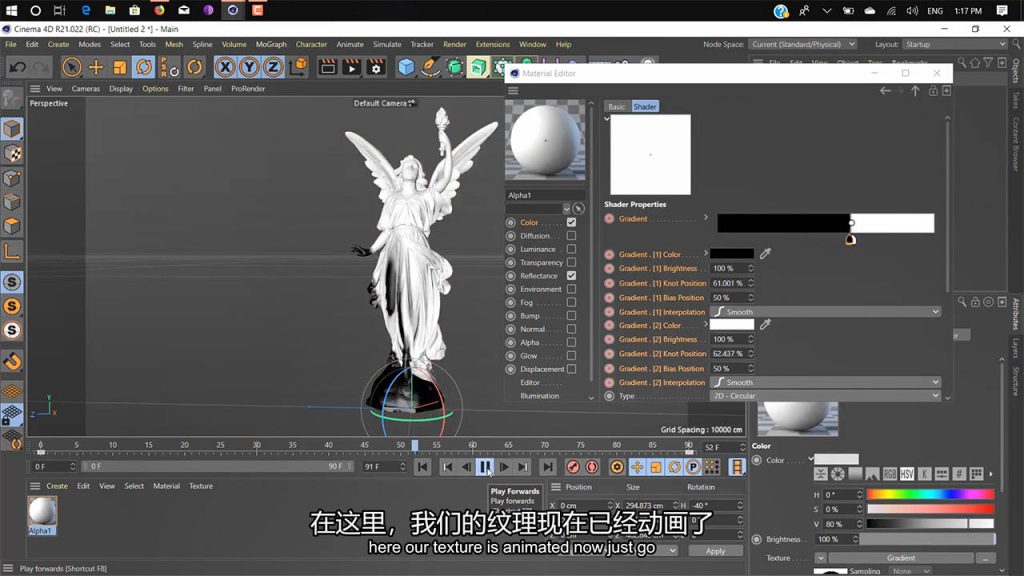Open Edit Render Settings icon
The width and height of the screenshot is (1024, 576).
(x=376, y=67)
